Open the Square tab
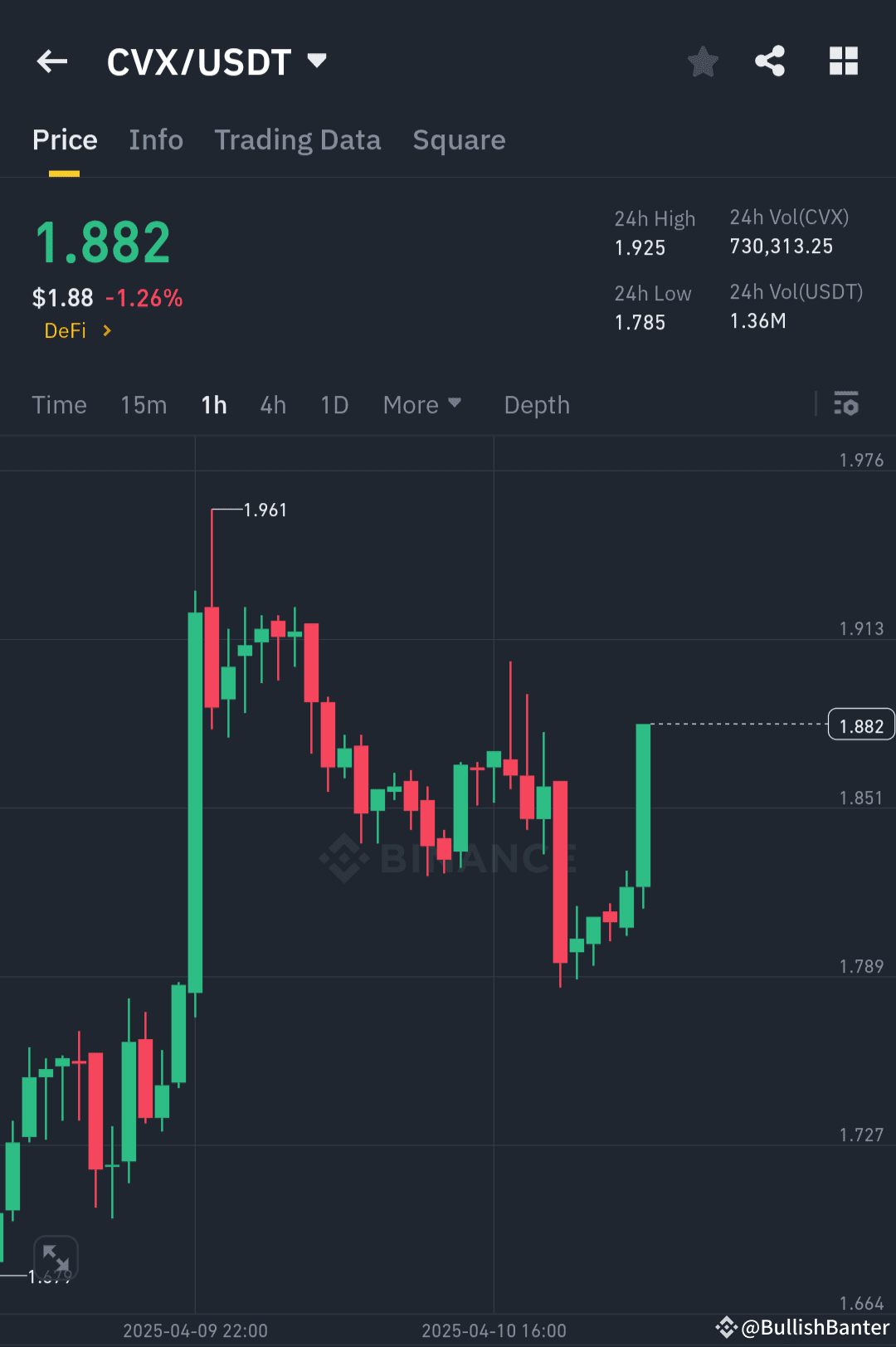This screenshot has height=1347, width=896. [x=459, y=139]
